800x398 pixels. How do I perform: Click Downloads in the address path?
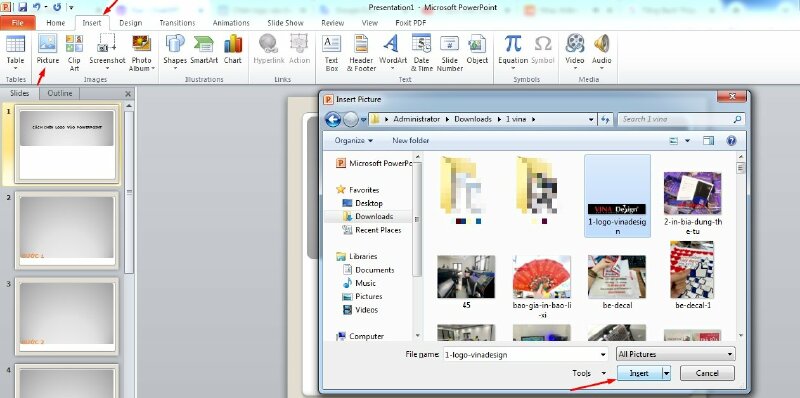pyautogui.click(x=473, y=119)
